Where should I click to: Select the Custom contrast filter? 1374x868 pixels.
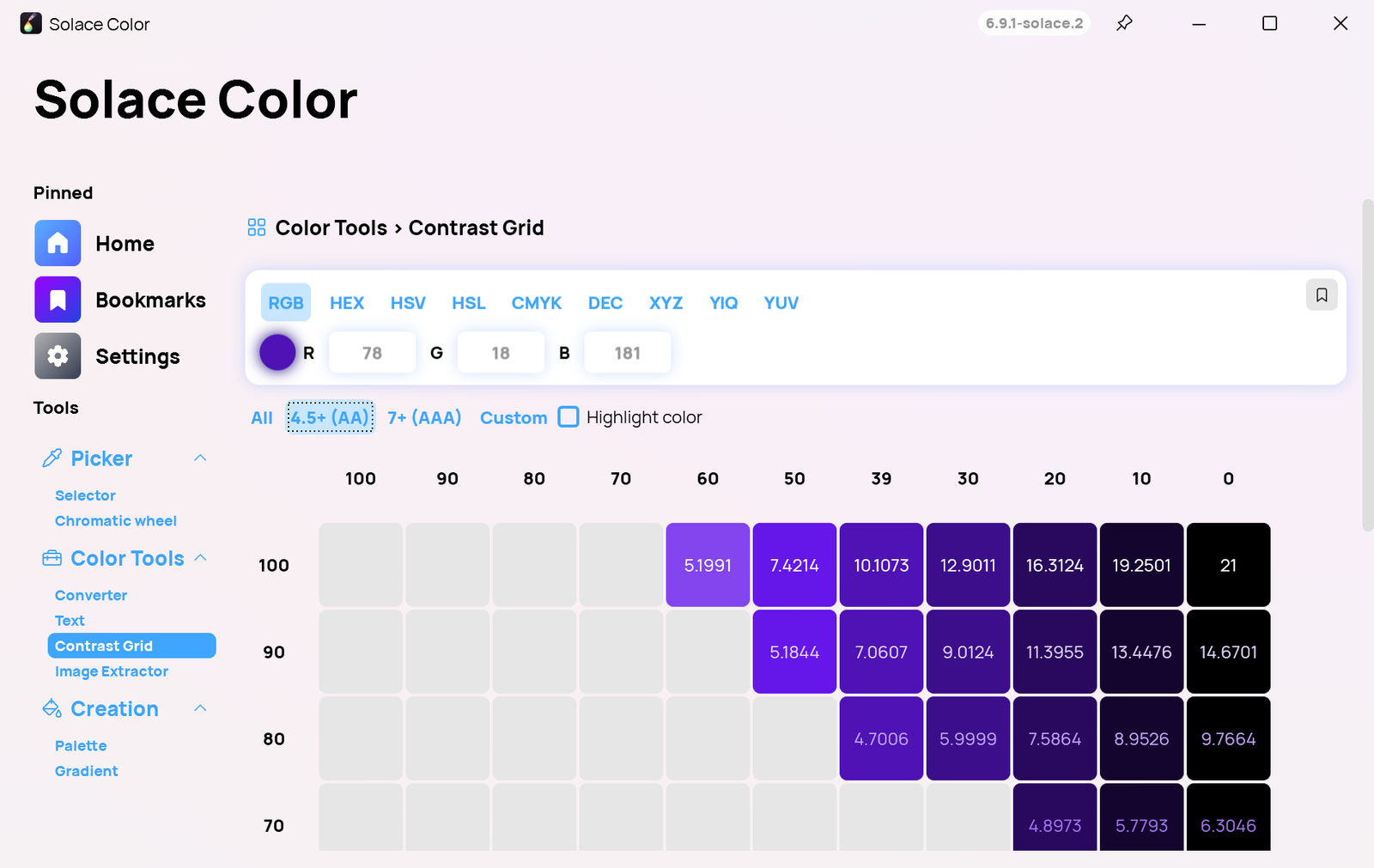pyautogui.click(x=514, y=417)
